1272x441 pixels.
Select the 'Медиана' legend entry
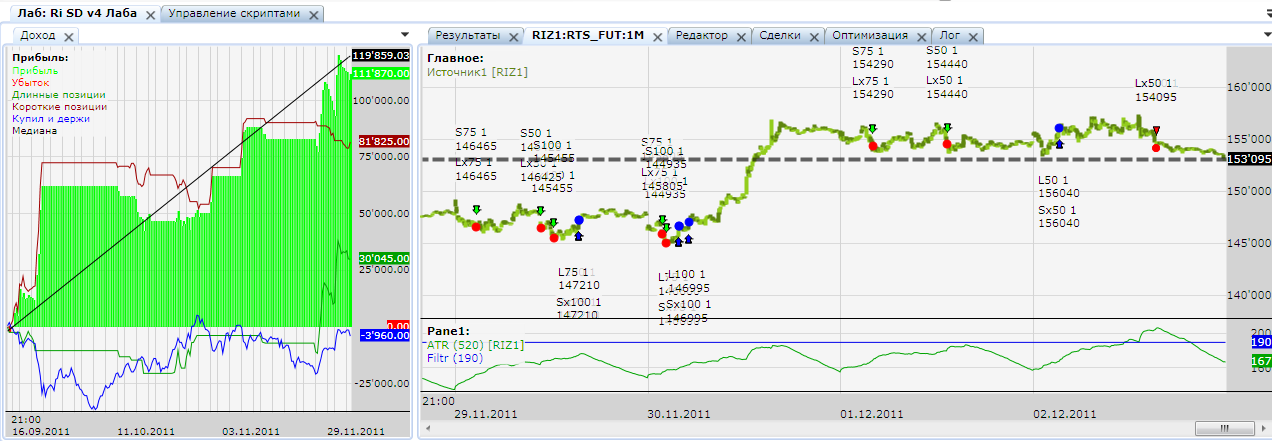point(35,130)
